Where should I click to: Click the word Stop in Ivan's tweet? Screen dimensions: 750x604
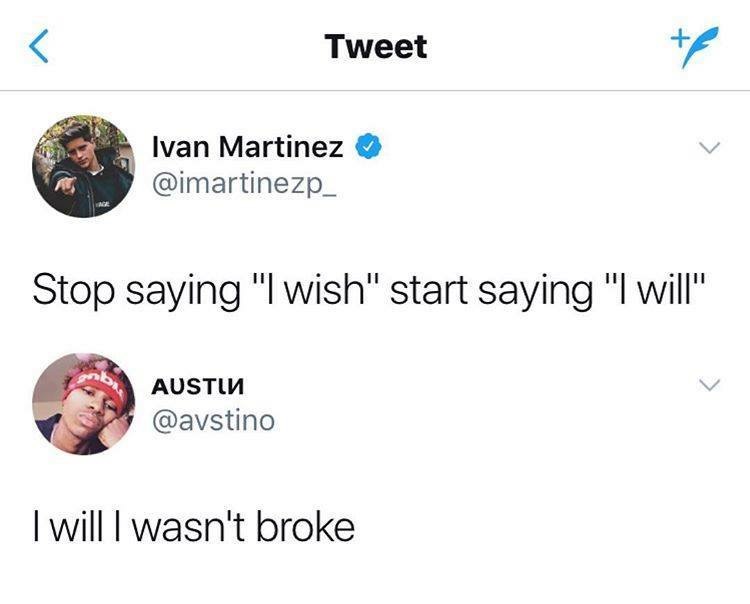[x=74, y=290]
